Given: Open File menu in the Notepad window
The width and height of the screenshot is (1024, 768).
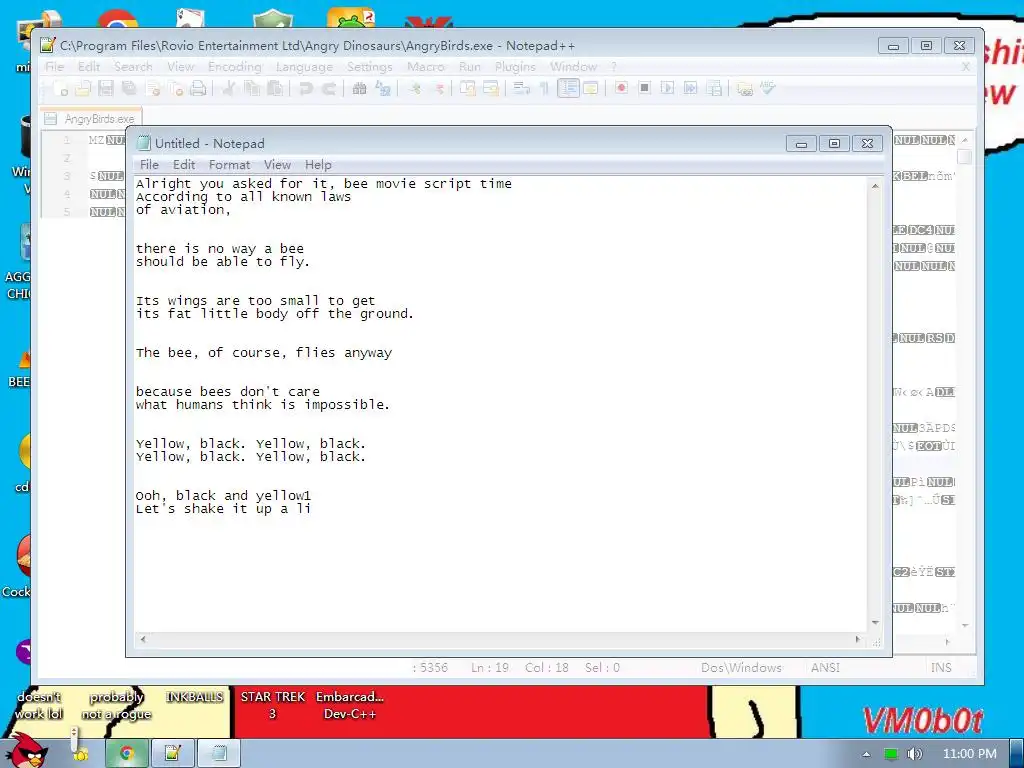Looking at the screenshot, I should pos(149,165).
